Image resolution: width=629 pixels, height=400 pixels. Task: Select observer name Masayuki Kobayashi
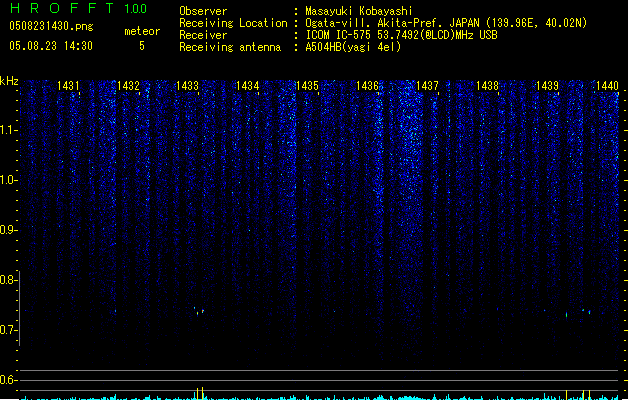(359, 11)
